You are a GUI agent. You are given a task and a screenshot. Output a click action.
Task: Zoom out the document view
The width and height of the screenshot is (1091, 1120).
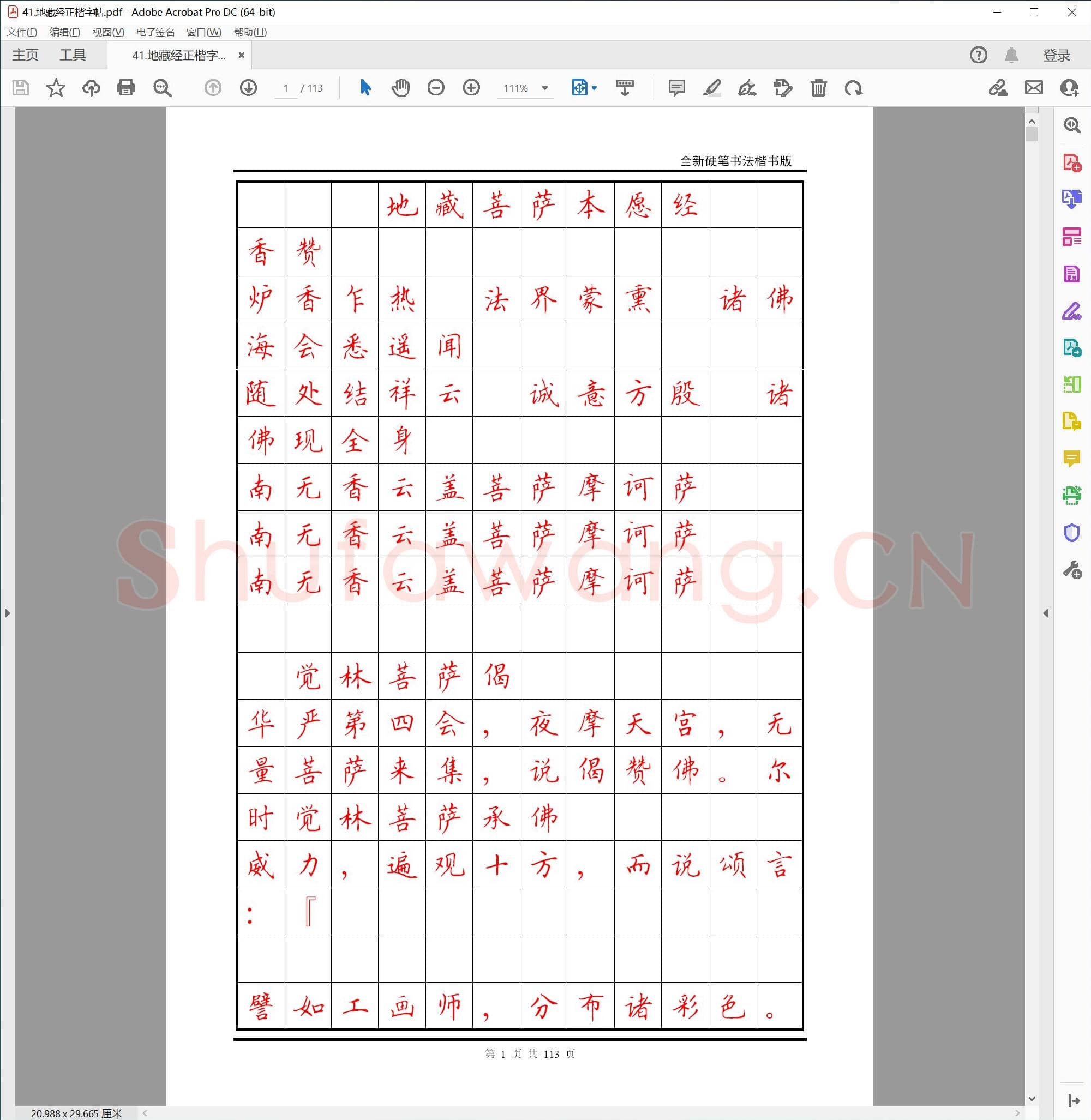coord(435,88)
